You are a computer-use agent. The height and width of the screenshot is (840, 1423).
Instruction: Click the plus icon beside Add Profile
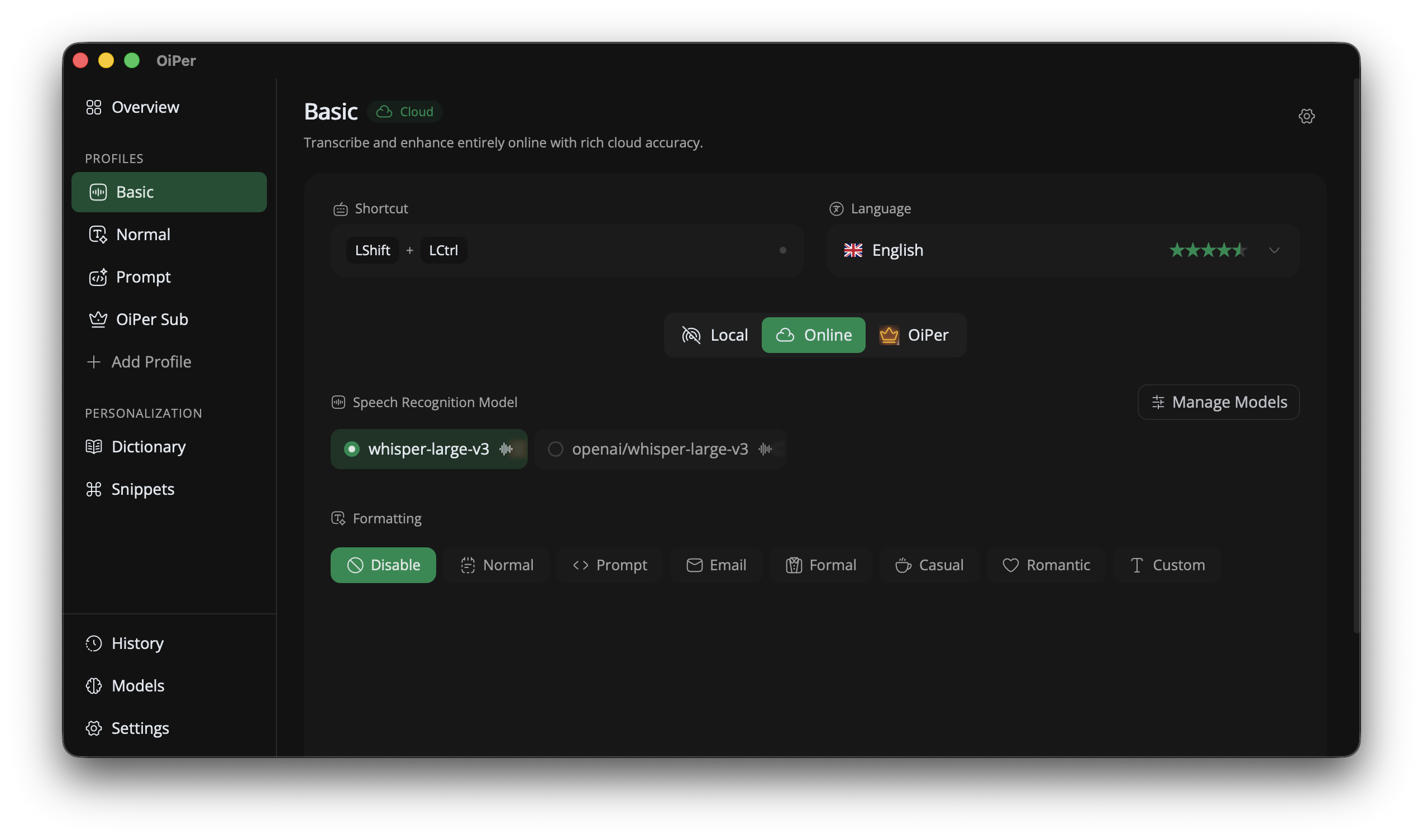tap(94, 362)
